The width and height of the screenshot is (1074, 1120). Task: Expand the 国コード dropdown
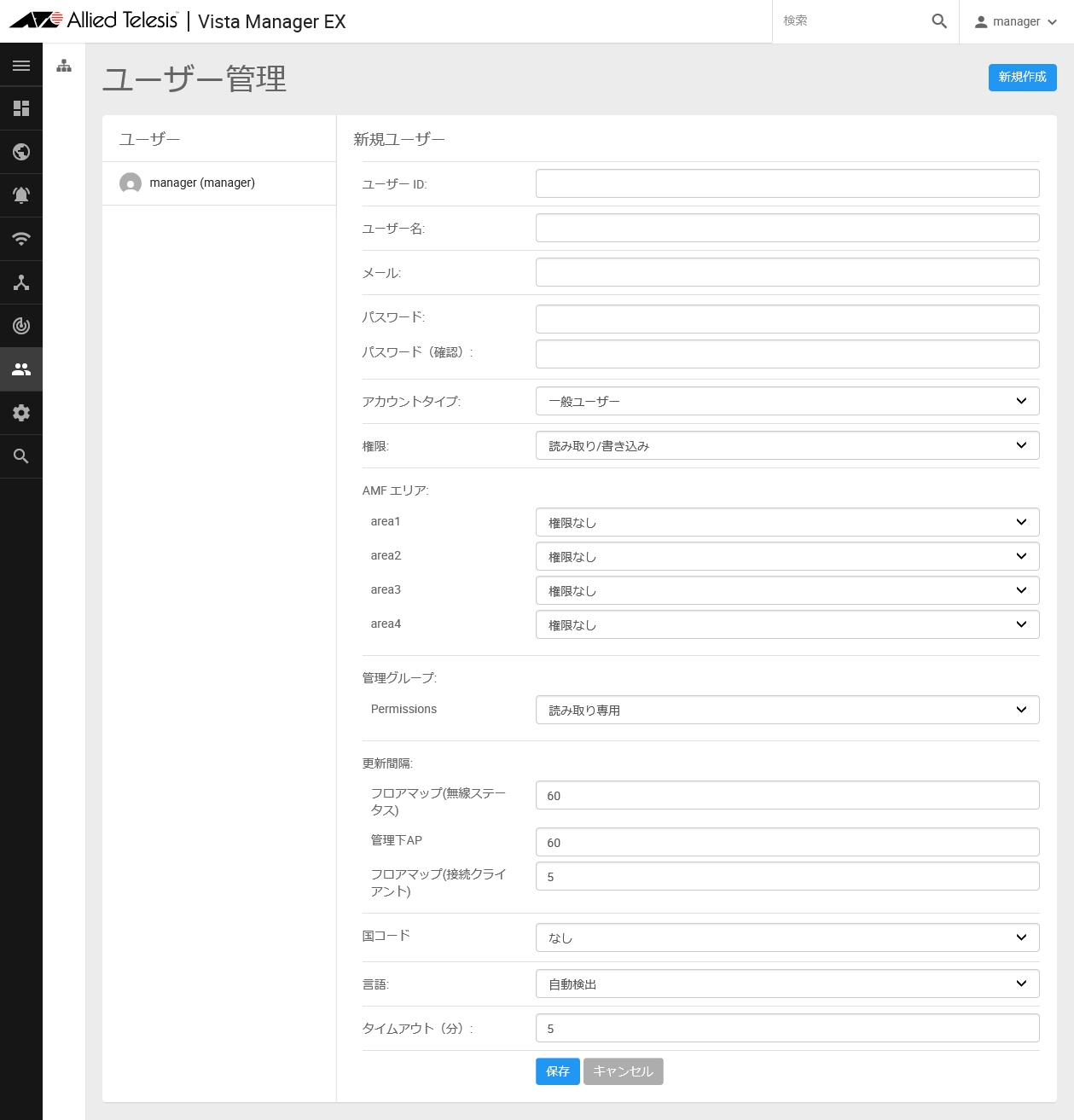pos(787,937)
